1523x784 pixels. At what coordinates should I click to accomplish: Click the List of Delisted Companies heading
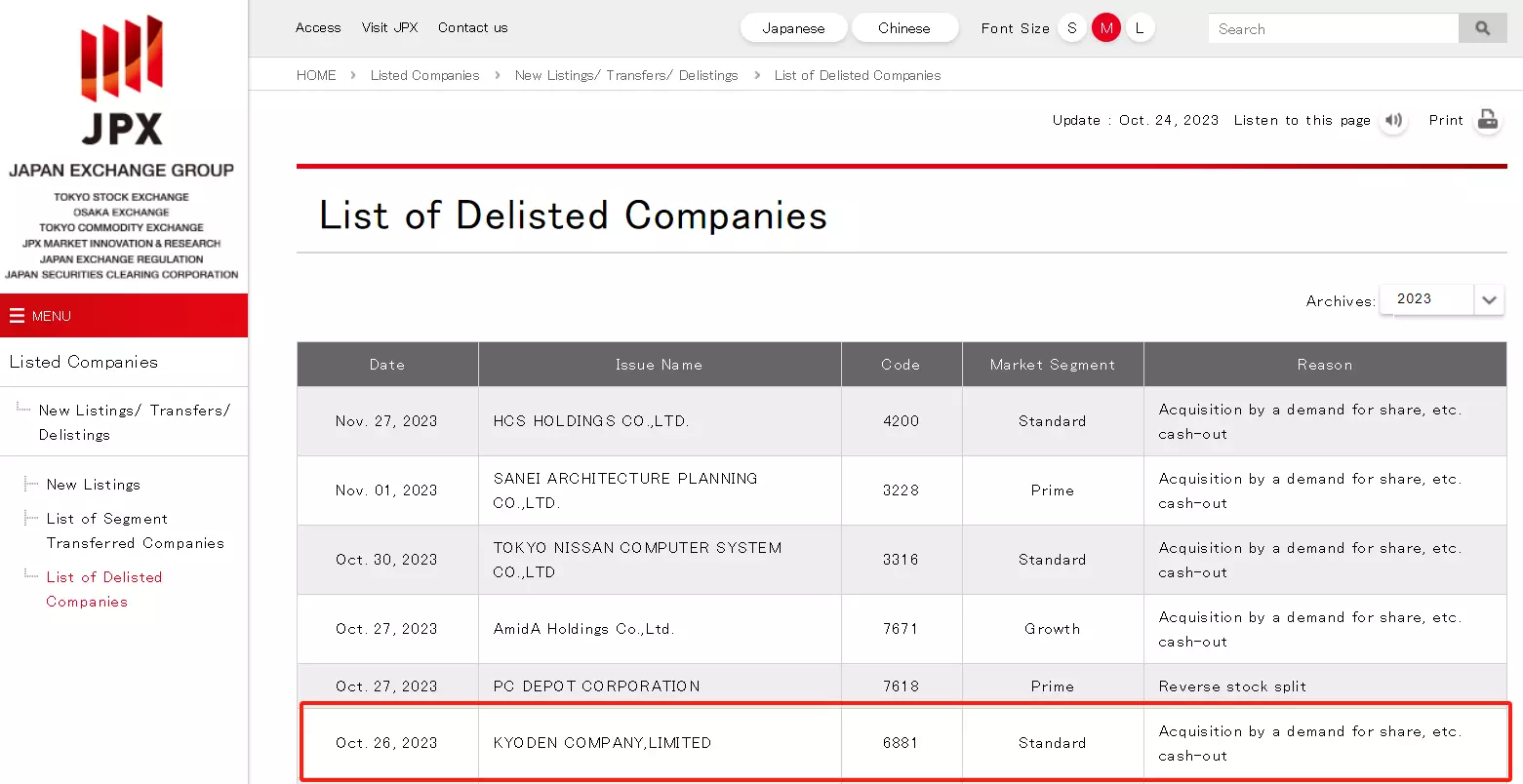pos(573,216)
